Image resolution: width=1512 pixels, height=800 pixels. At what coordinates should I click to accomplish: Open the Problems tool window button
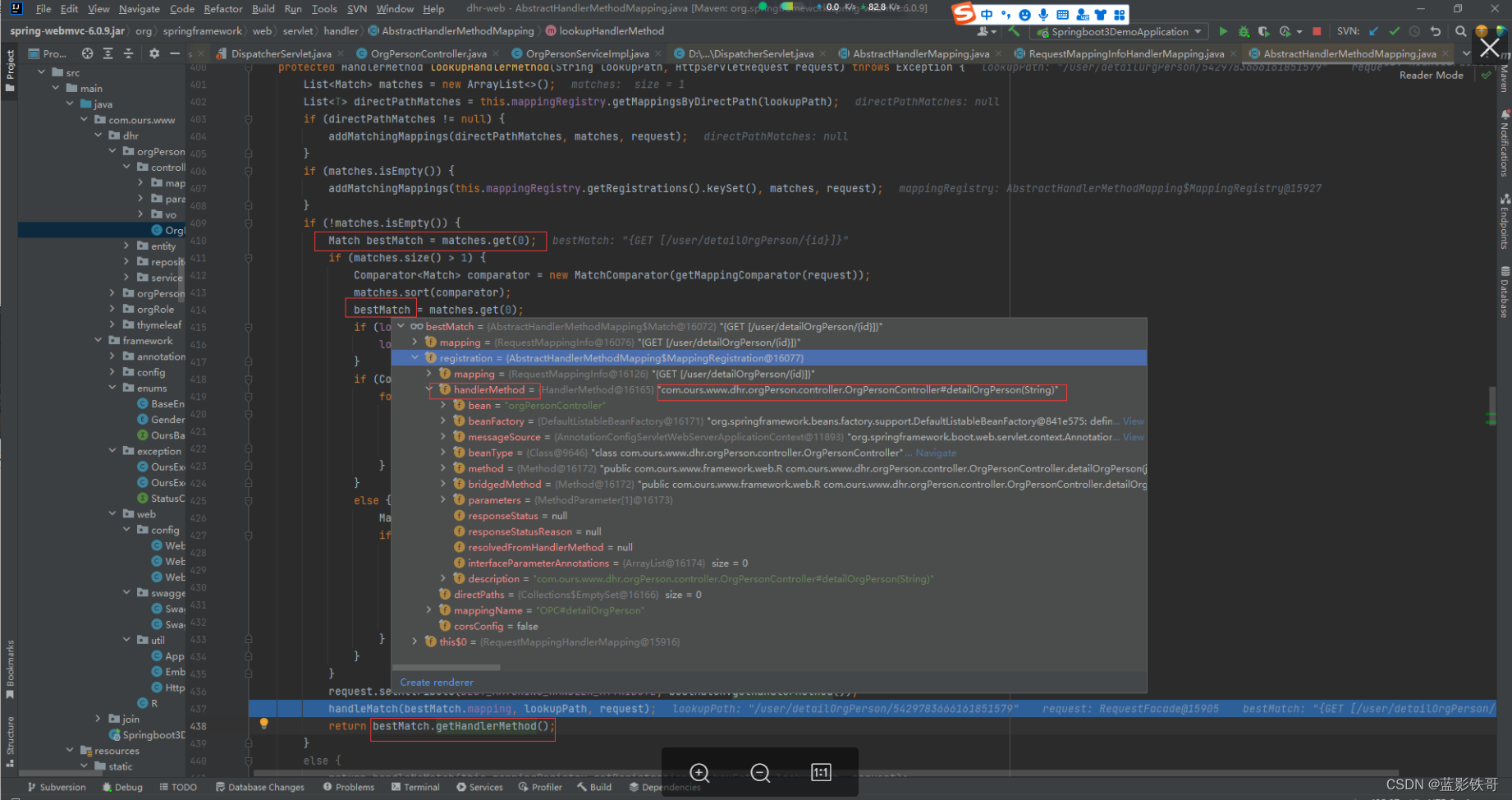click(349, 787)
